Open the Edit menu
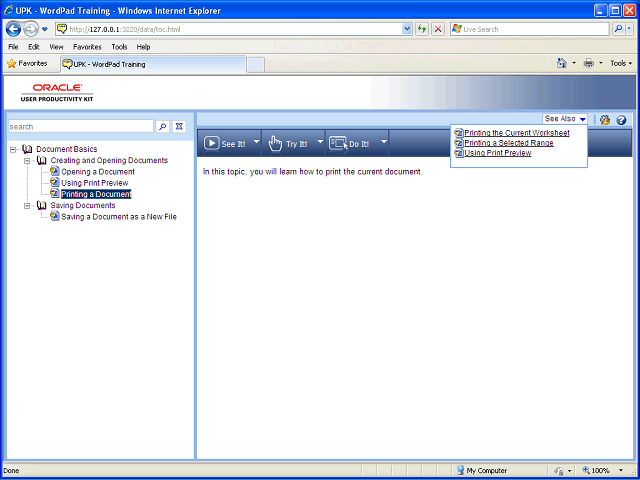The width and height of the screenshot is (640, 480). (33, 47)
